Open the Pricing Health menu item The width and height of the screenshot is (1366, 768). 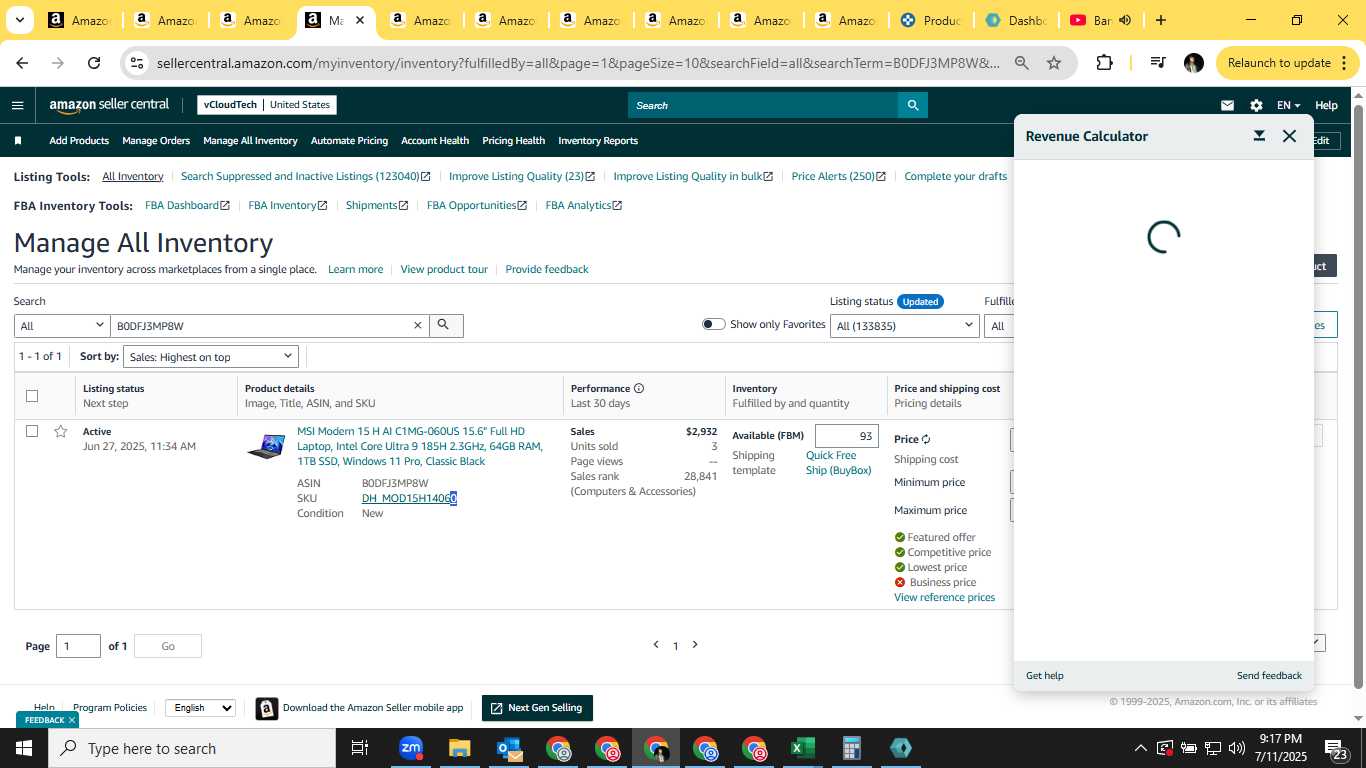(x=513, y=141)
